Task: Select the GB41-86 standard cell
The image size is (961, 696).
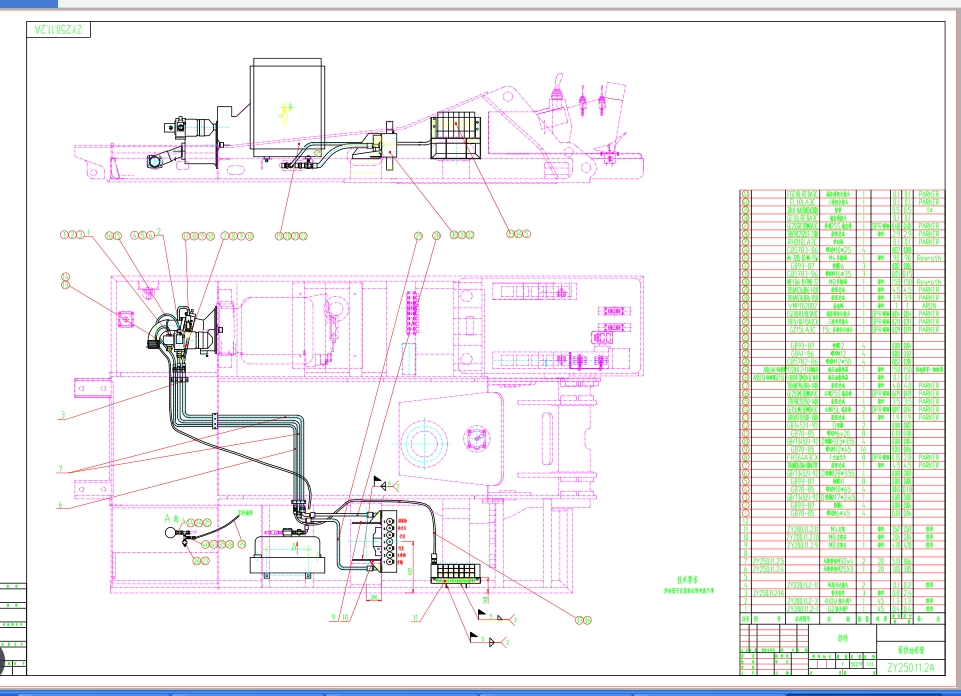Action: point(802,354)
